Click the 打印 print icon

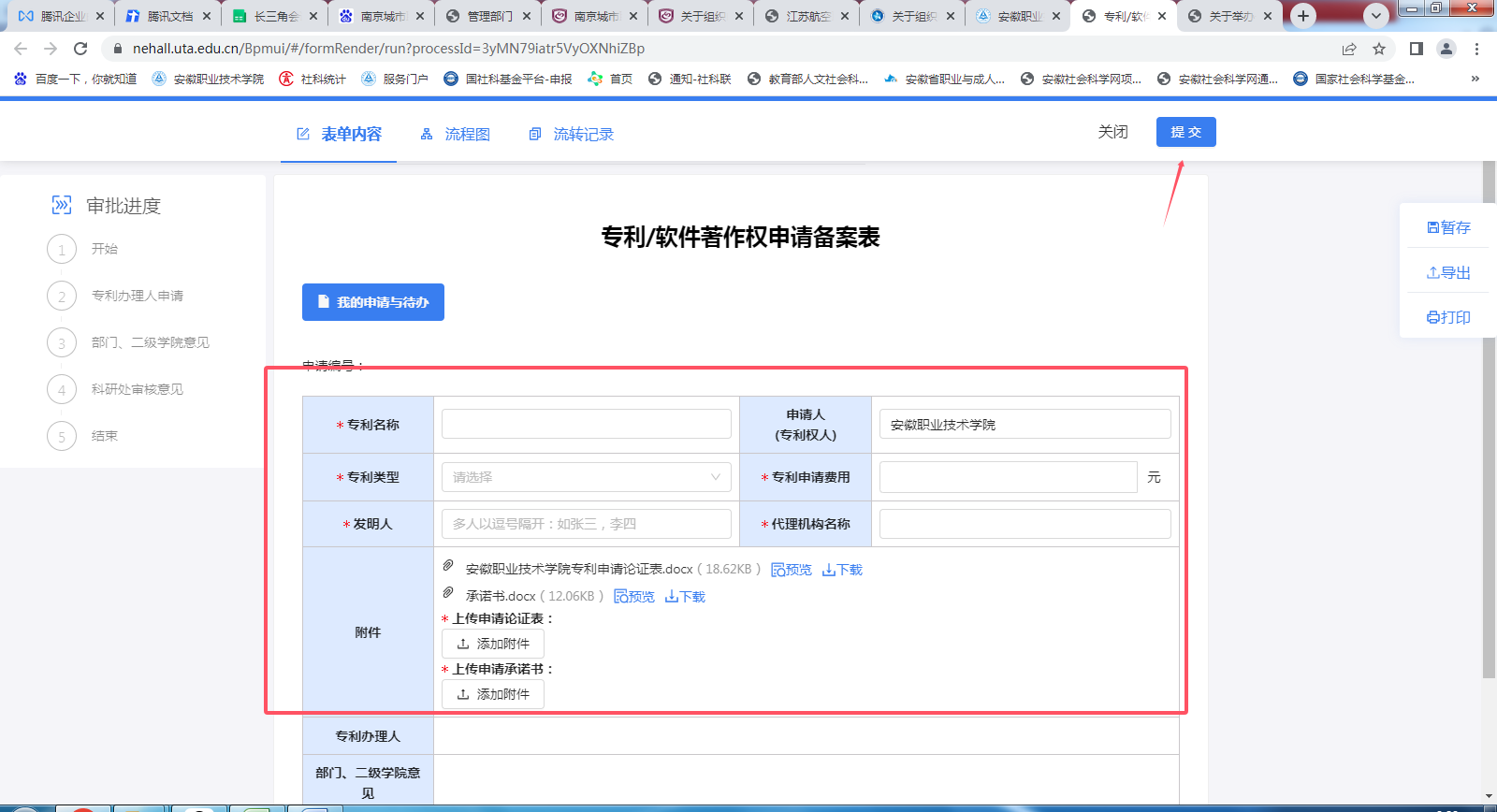pos(1433,317)
